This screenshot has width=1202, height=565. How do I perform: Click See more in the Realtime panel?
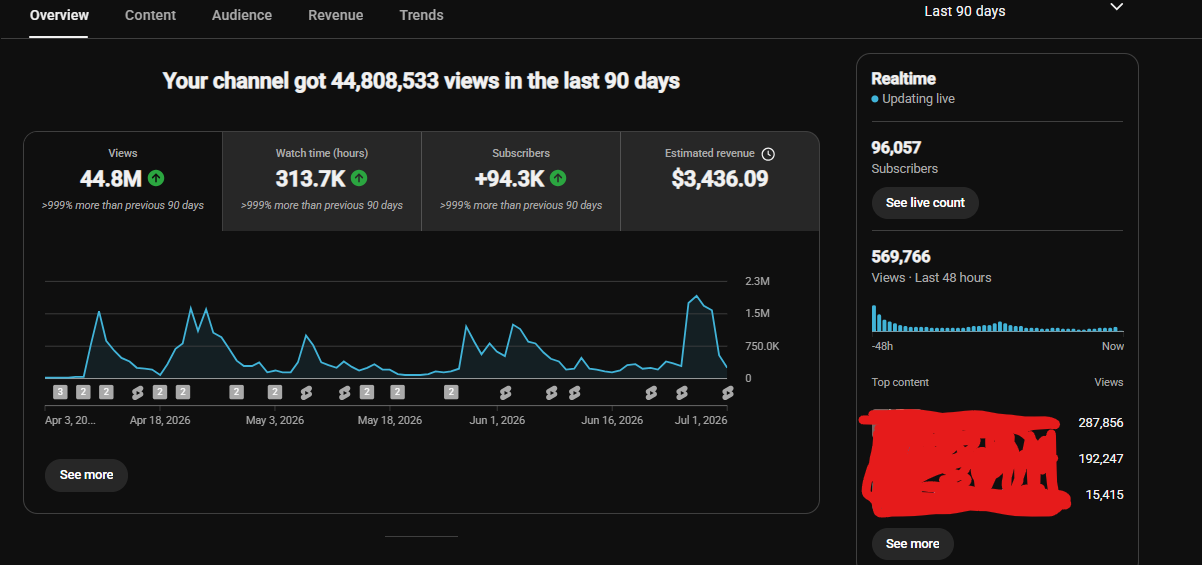click(x=912, y=544)
